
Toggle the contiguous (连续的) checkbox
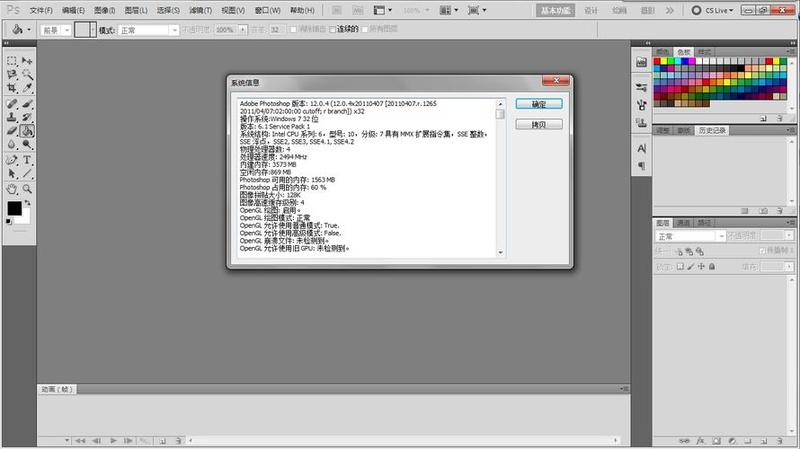coord(332,30)
